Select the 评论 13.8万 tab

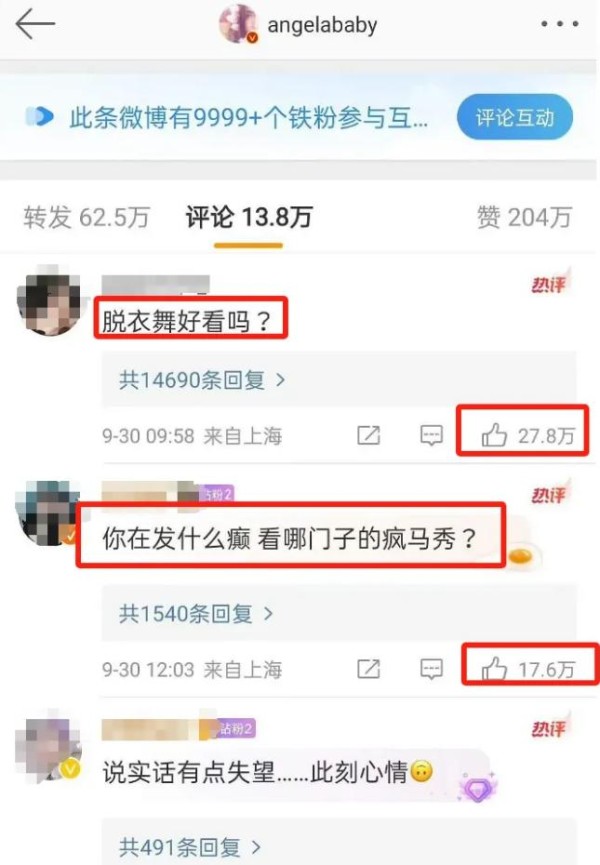(249, 217)
